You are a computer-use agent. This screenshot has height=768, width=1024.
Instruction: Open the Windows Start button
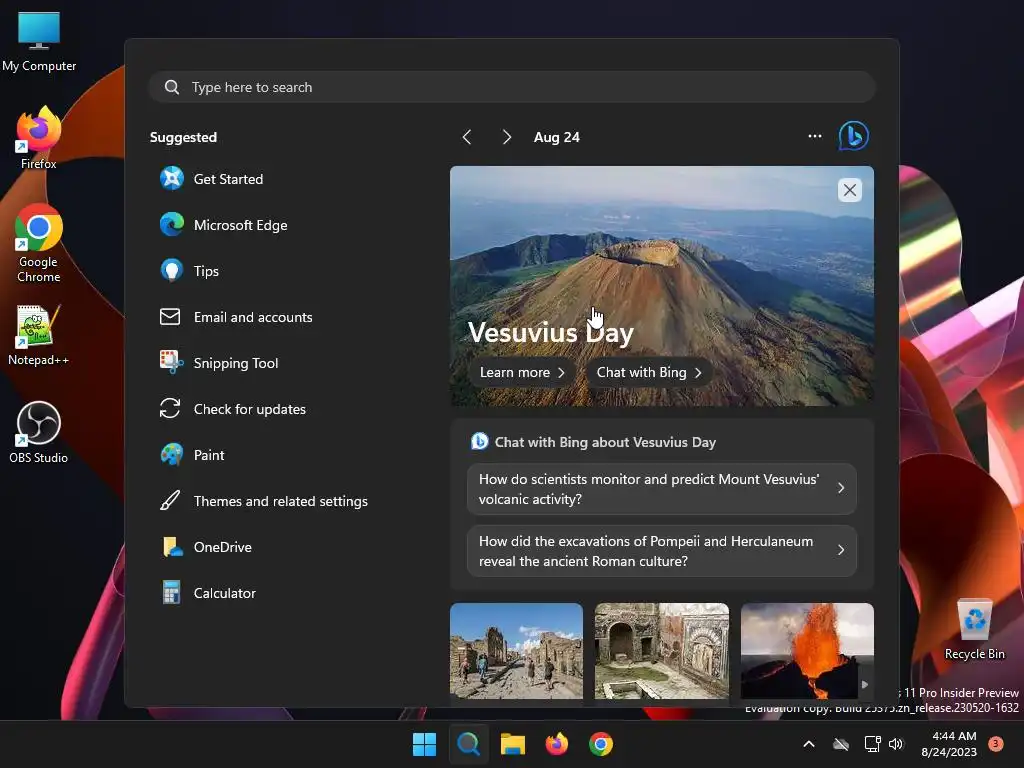tap(424, 744)
